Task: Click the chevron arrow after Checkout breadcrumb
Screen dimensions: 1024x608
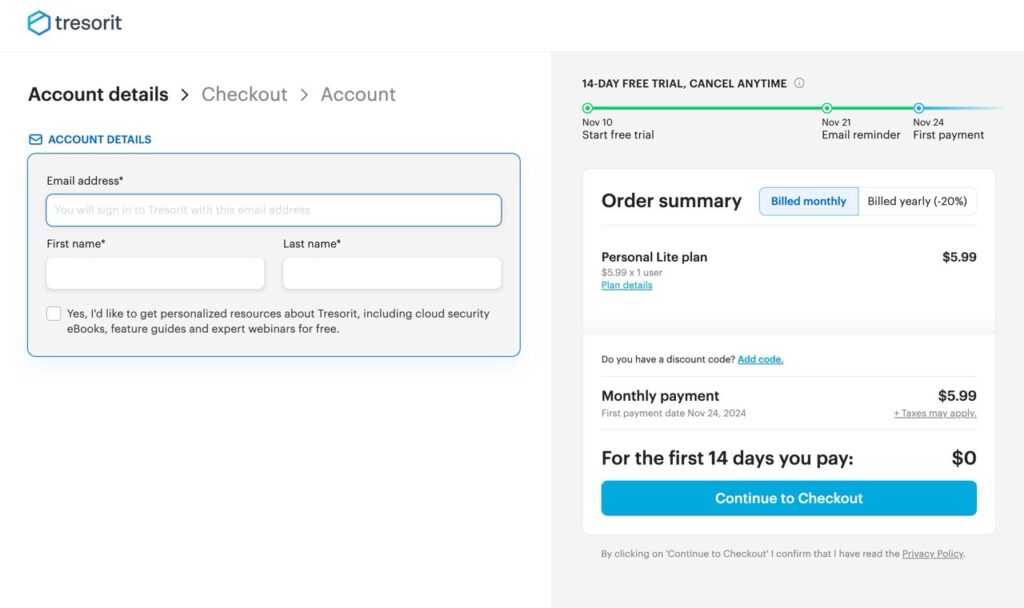Action: pyautogui.click(x=304, y=95)
